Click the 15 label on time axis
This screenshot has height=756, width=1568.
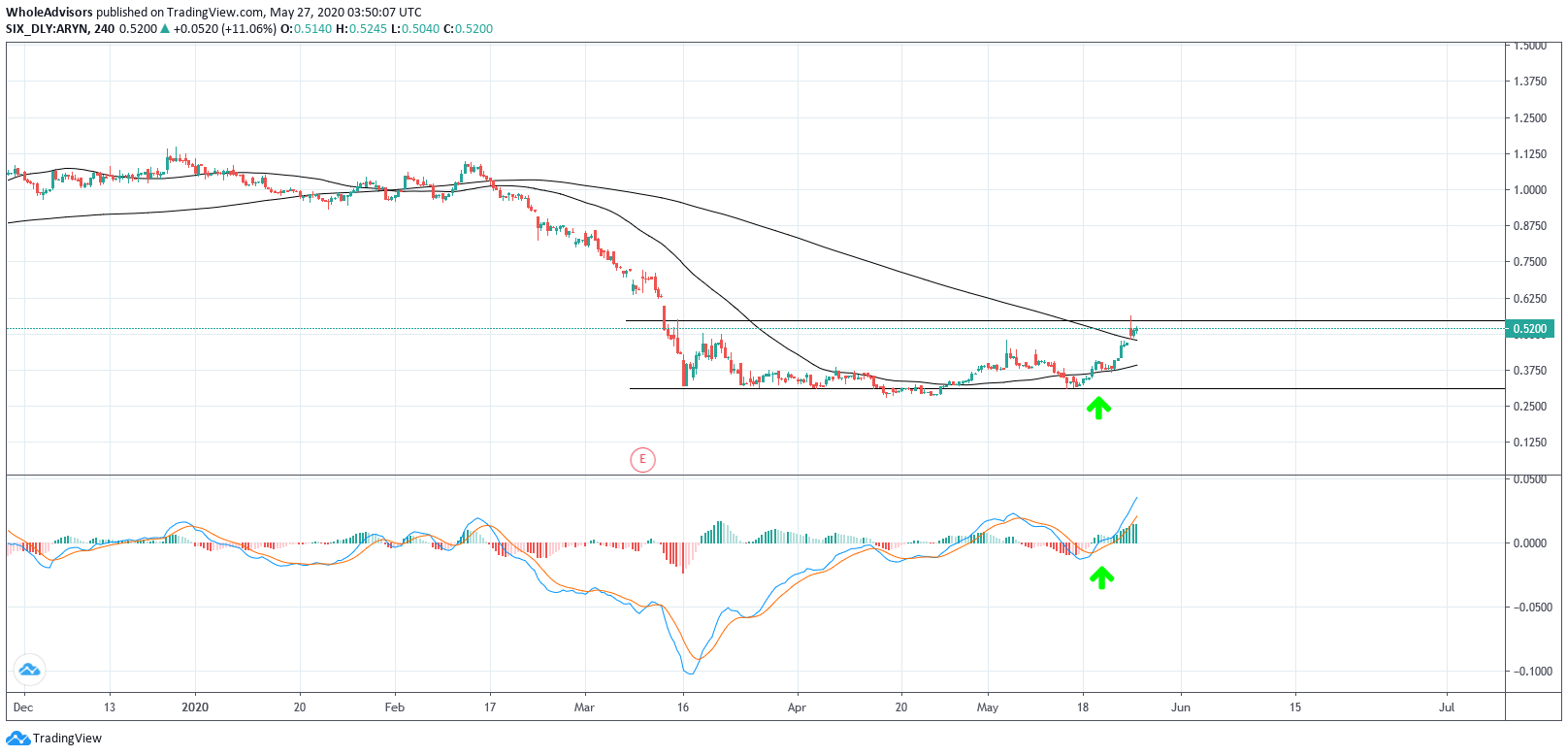[1295, 707]
